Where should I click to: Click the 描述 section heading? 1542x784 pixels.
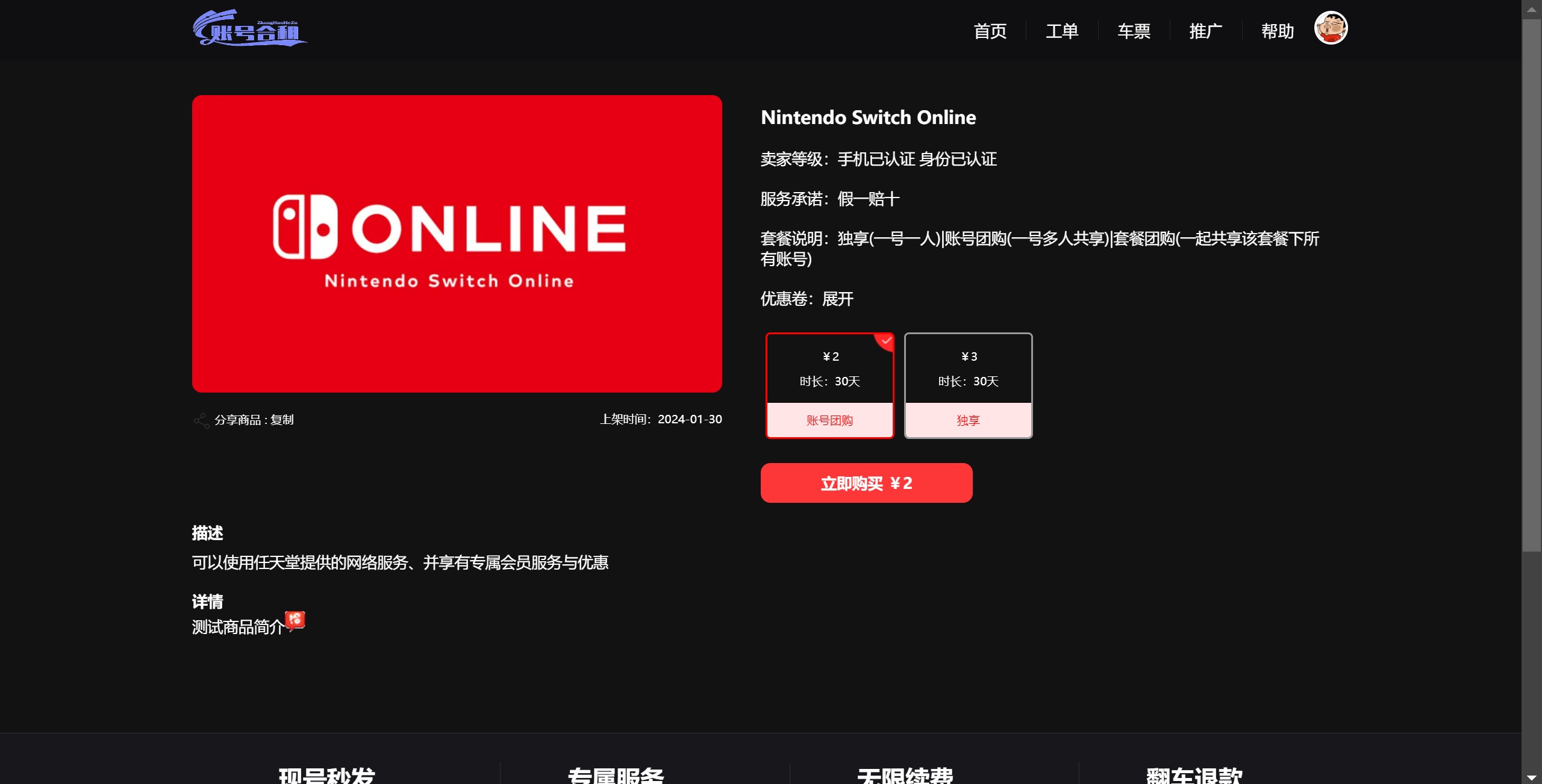(207, 533)
